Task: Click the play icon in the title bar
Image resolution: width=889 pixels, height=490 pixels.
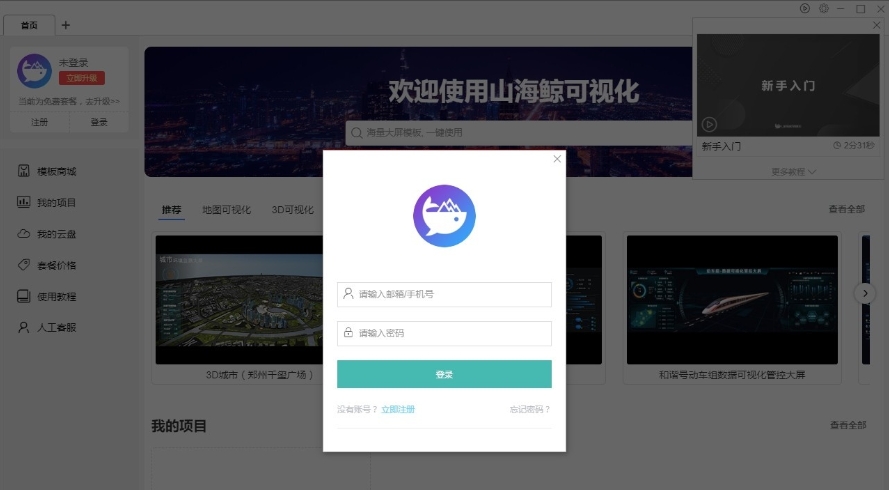Action: tap(805, 8)
